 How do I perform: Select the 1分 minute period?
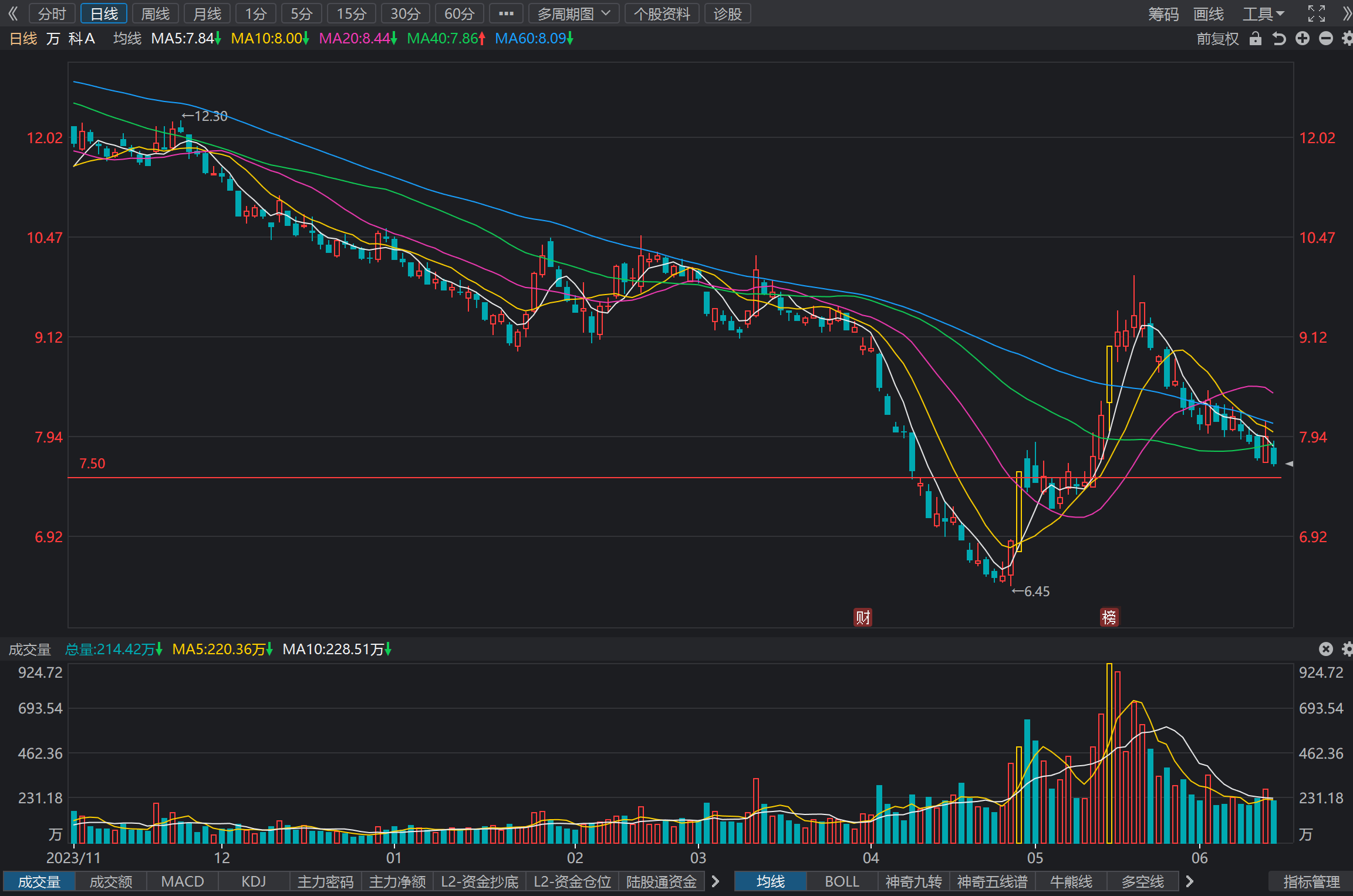click(256, 13)
